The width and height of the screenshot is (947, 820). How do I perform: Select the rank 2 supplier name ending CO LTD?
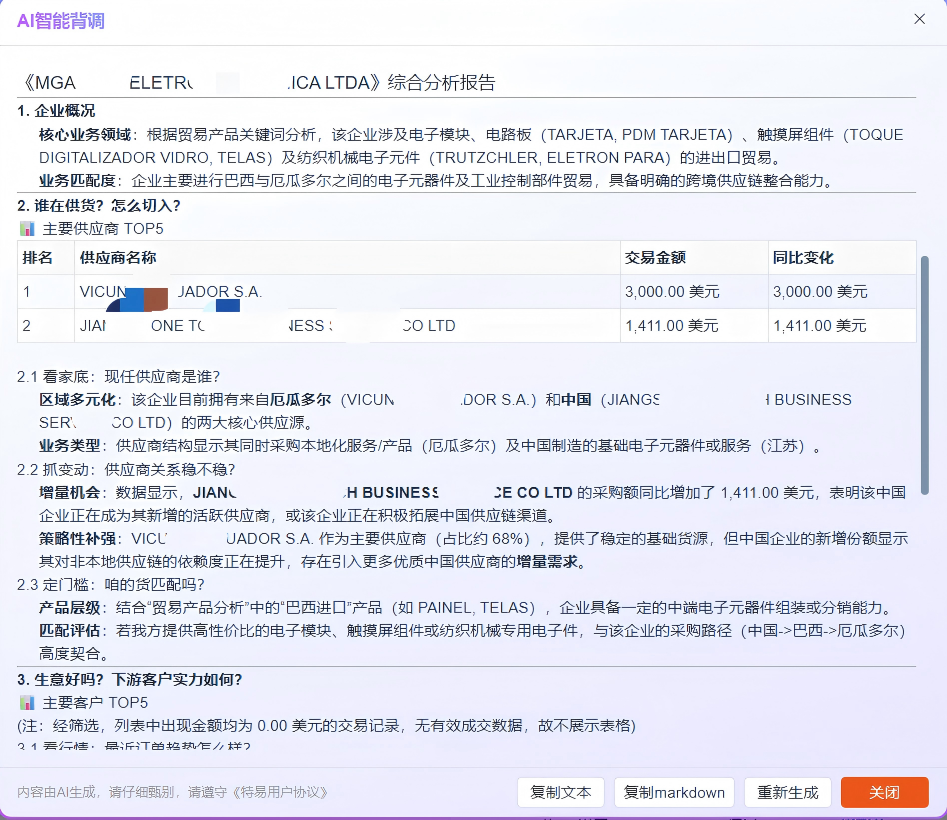pyautogui.click(x=268, y=326)
